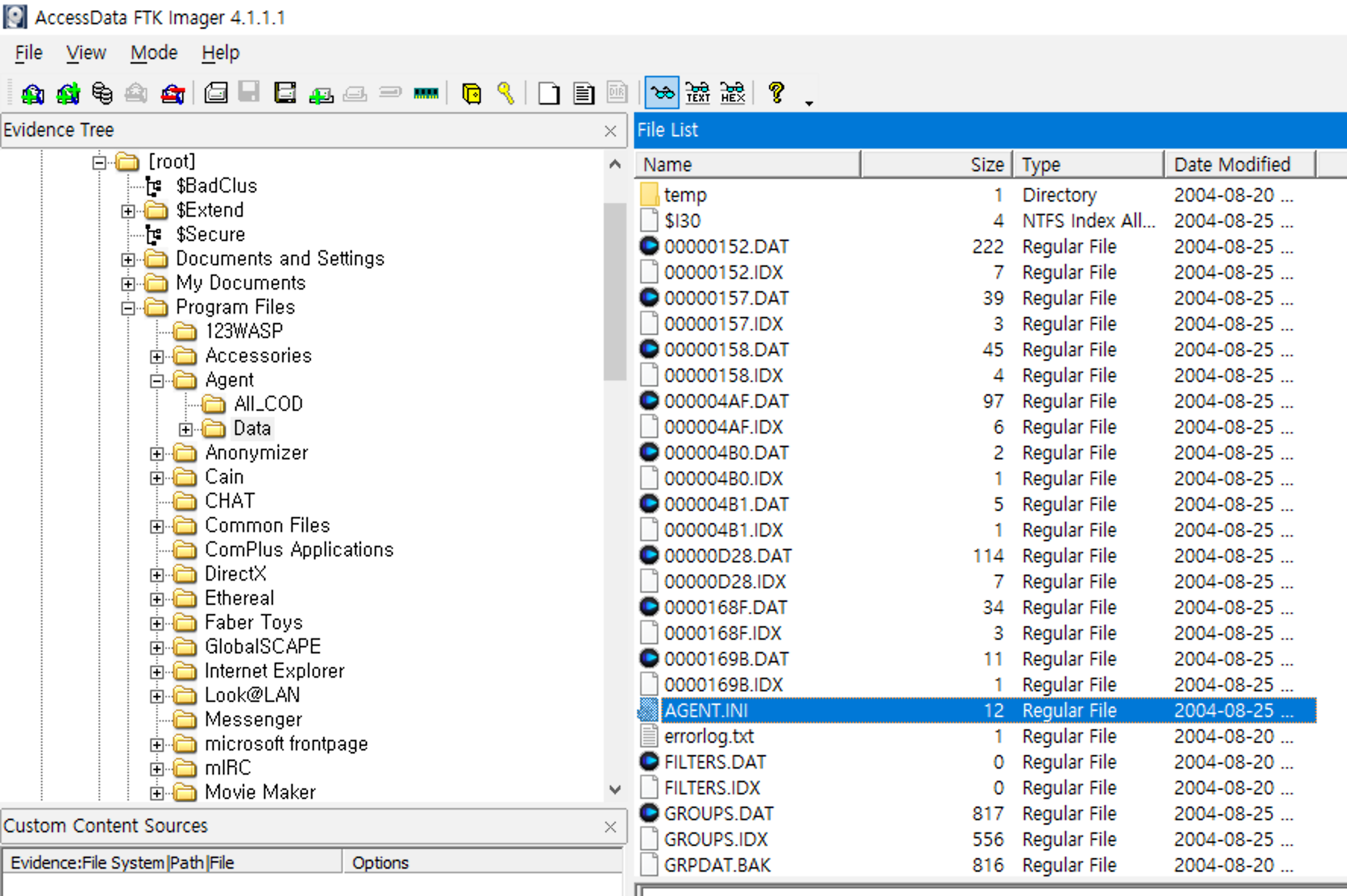Select the $Secure tree item
The image size is (1347, 896).
[x=210, y=234]
